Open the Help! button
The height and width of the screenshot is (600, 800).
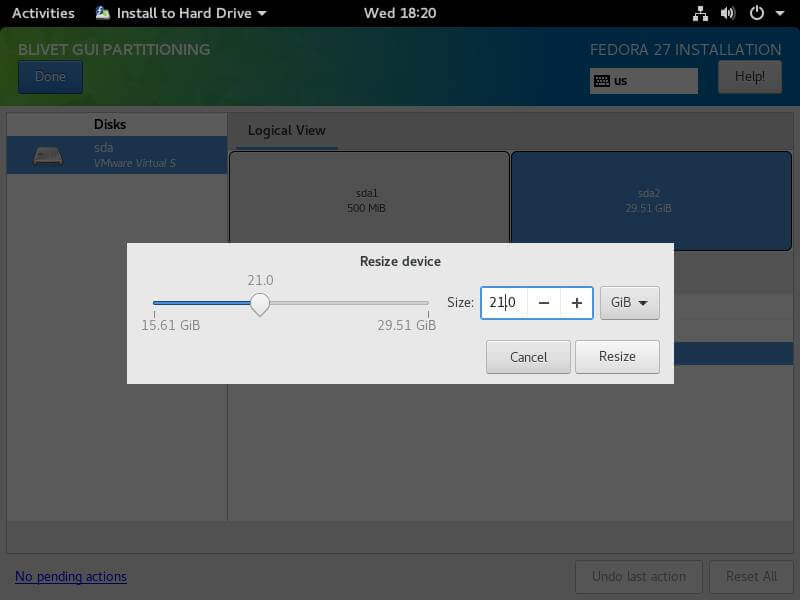749,77
